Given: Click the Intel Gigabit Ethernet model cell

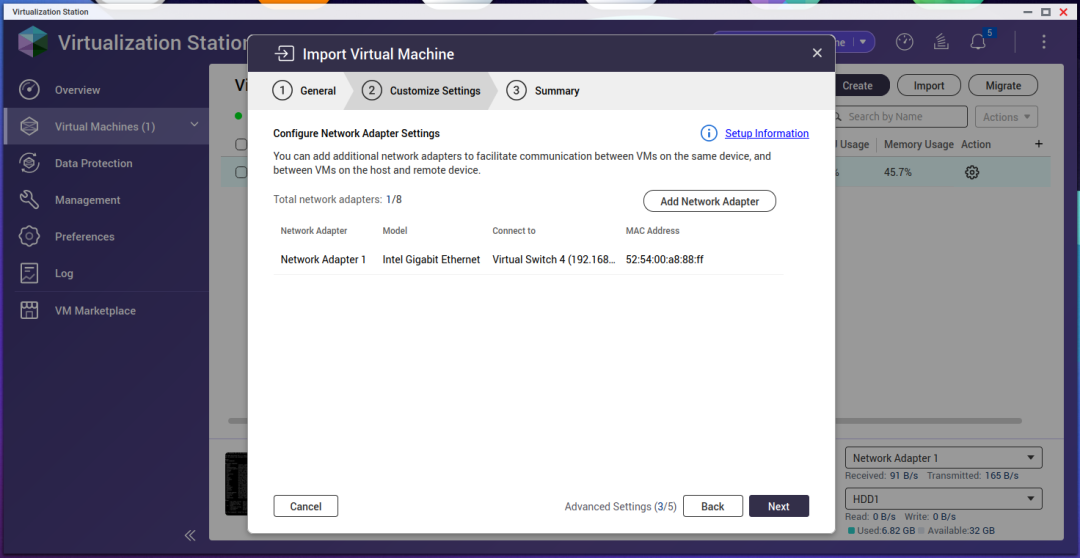Looking at the screenshot, I should [431, 260].
